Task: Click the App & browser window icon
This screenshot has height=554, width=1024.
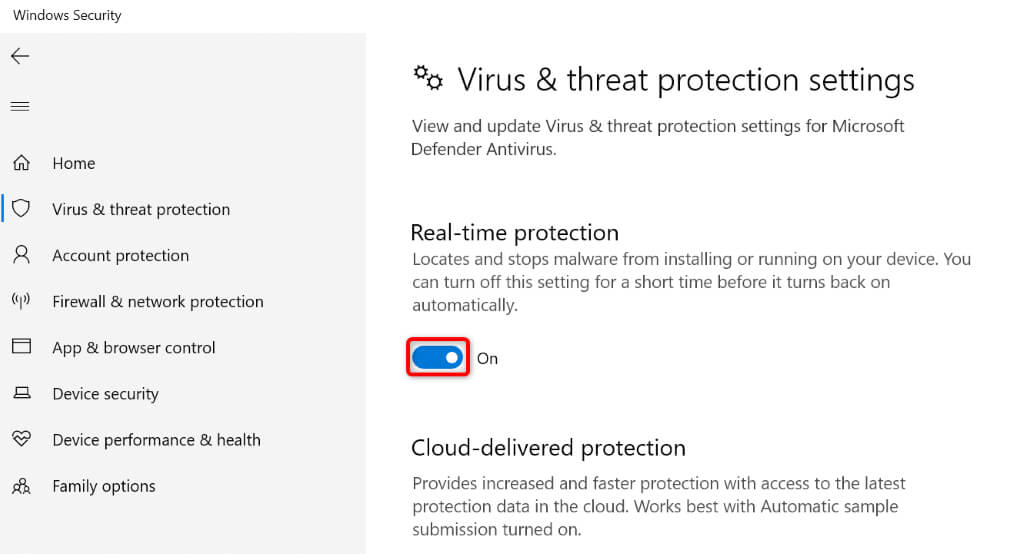Action: (21, 347)
